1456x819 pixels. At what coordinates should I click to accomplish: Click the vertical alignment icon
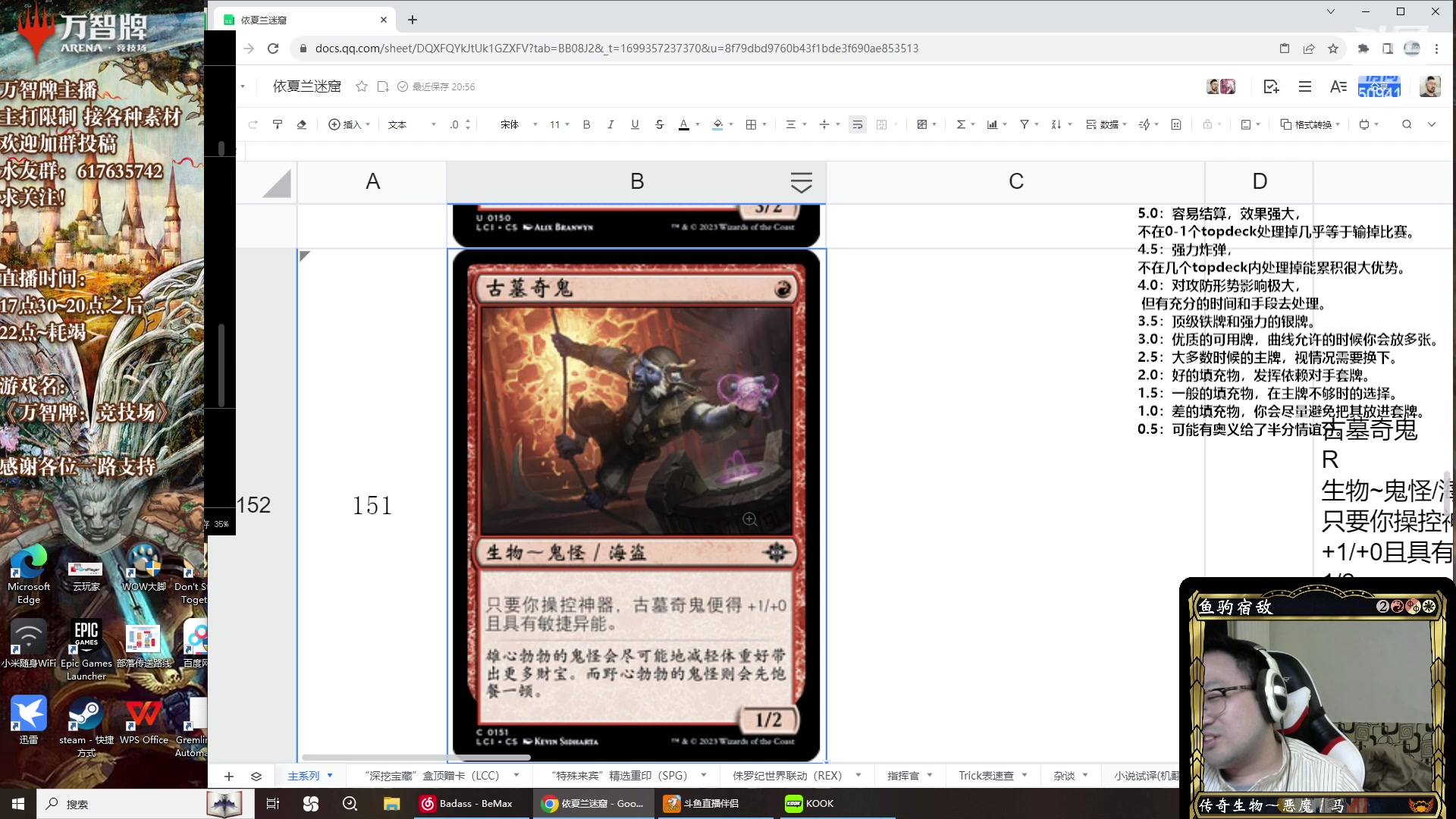824,124
